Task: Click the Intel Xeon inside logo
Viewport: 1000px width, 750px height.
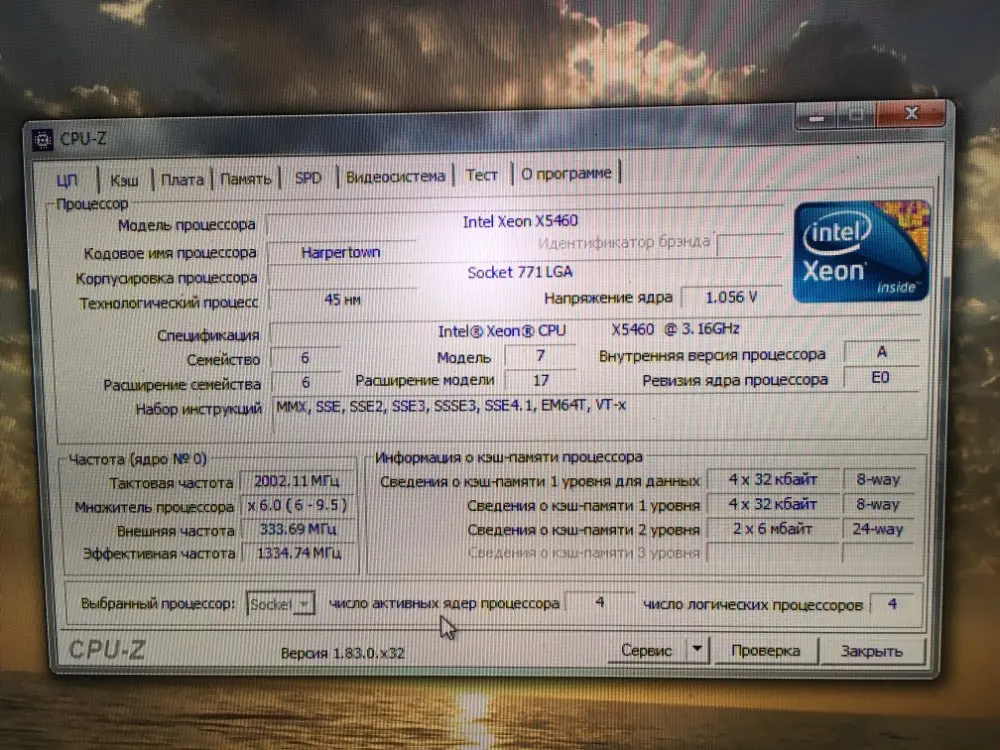Action: click(860, 251)
